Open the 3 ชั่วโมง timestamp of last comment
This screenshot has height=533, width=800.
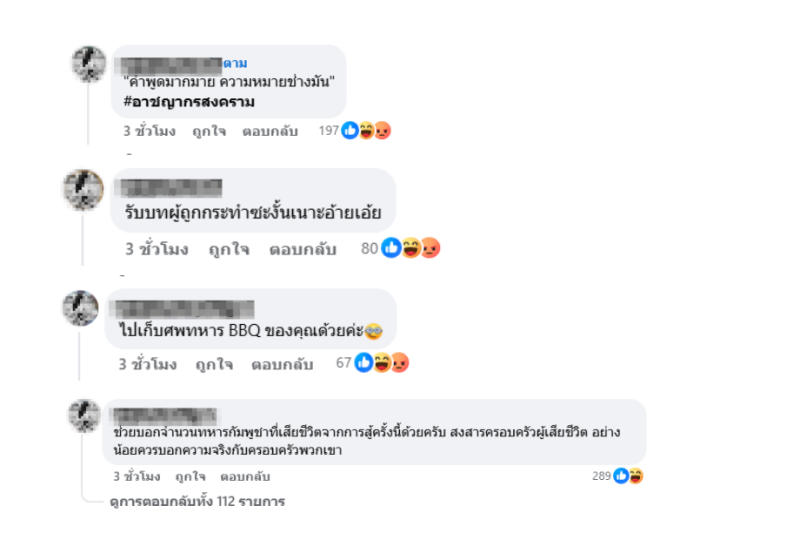[x=137, y=476]
